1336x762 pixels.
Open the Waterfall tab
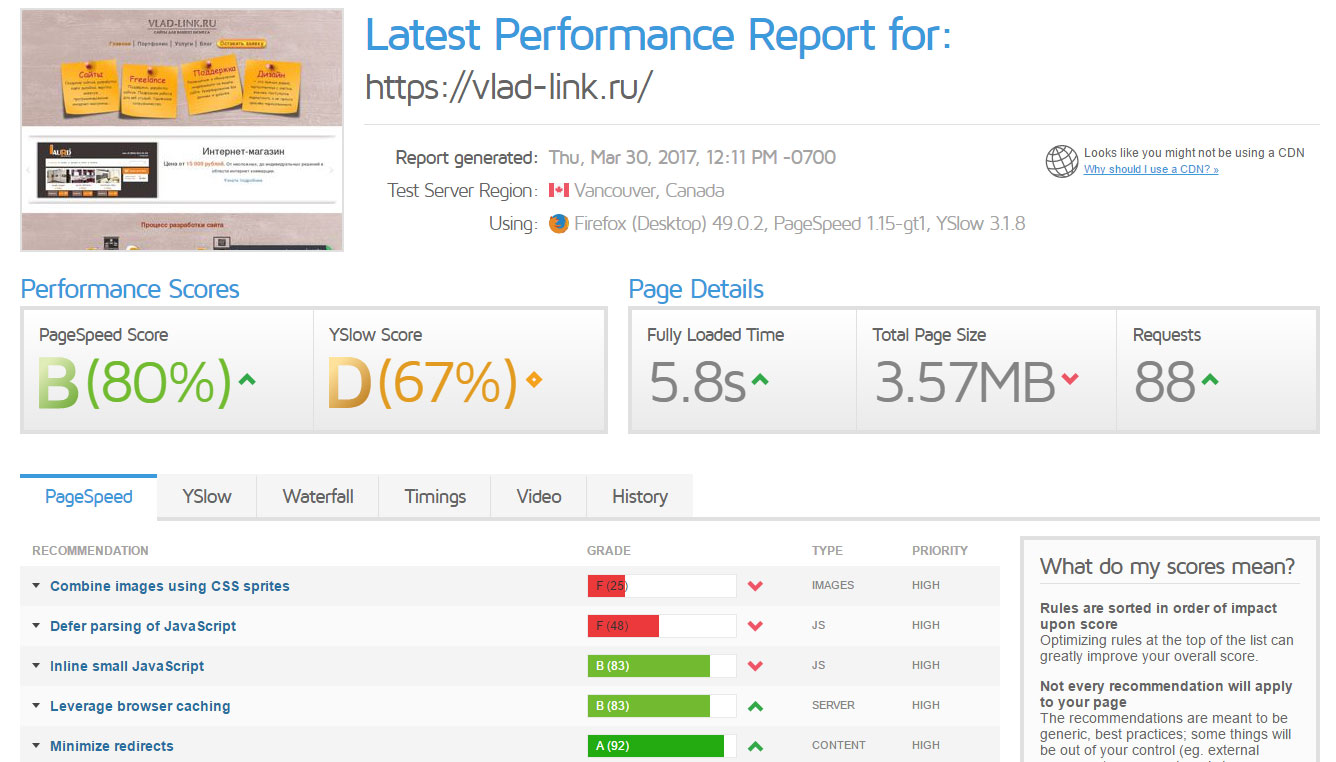click(318, 497)
